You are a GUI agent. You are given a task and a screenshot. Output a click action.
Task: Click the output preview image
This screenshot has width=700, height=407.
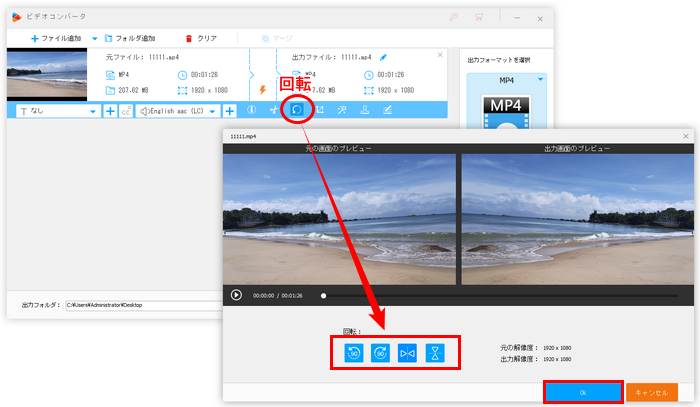[x=578, y=219]
